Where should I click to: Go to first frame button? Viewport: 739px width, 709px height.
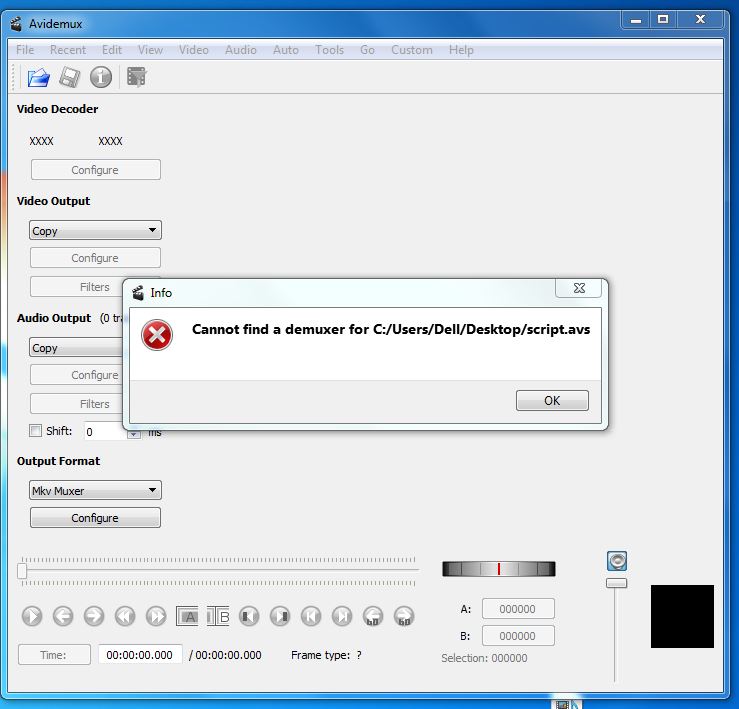pyautogui.click(x=311, y=616)
